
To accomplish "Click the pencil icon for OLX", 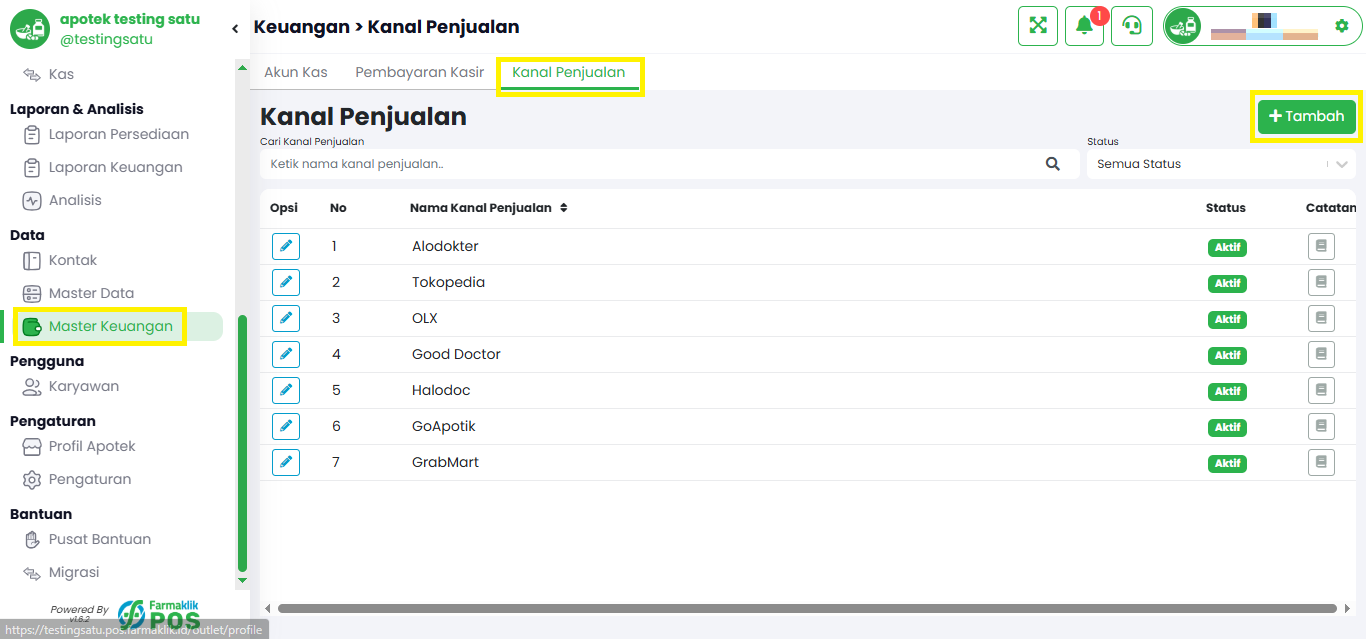I will tap(286, 318).
